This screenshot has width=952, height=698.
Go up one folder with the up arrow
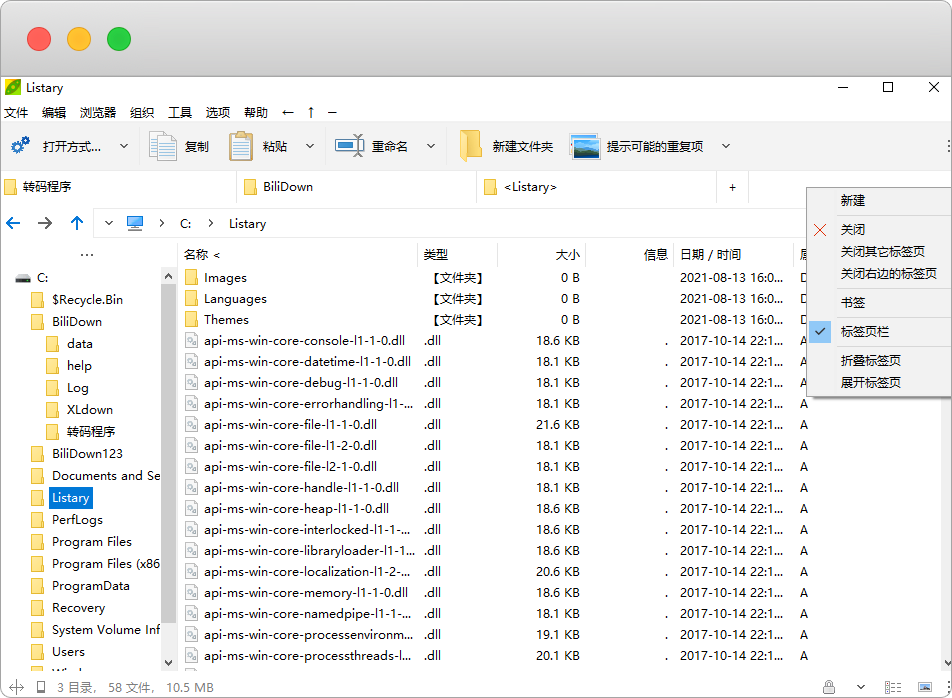[77, 223]
